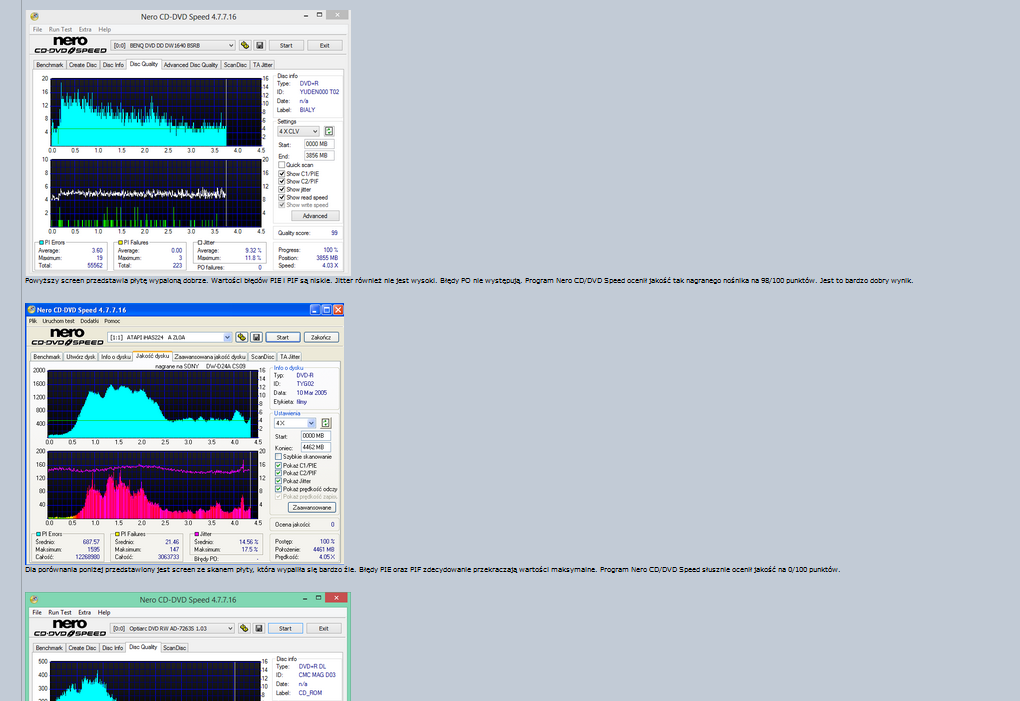Open BENQ DVD DD DW1640 drive dropdown

coord(173,46)
